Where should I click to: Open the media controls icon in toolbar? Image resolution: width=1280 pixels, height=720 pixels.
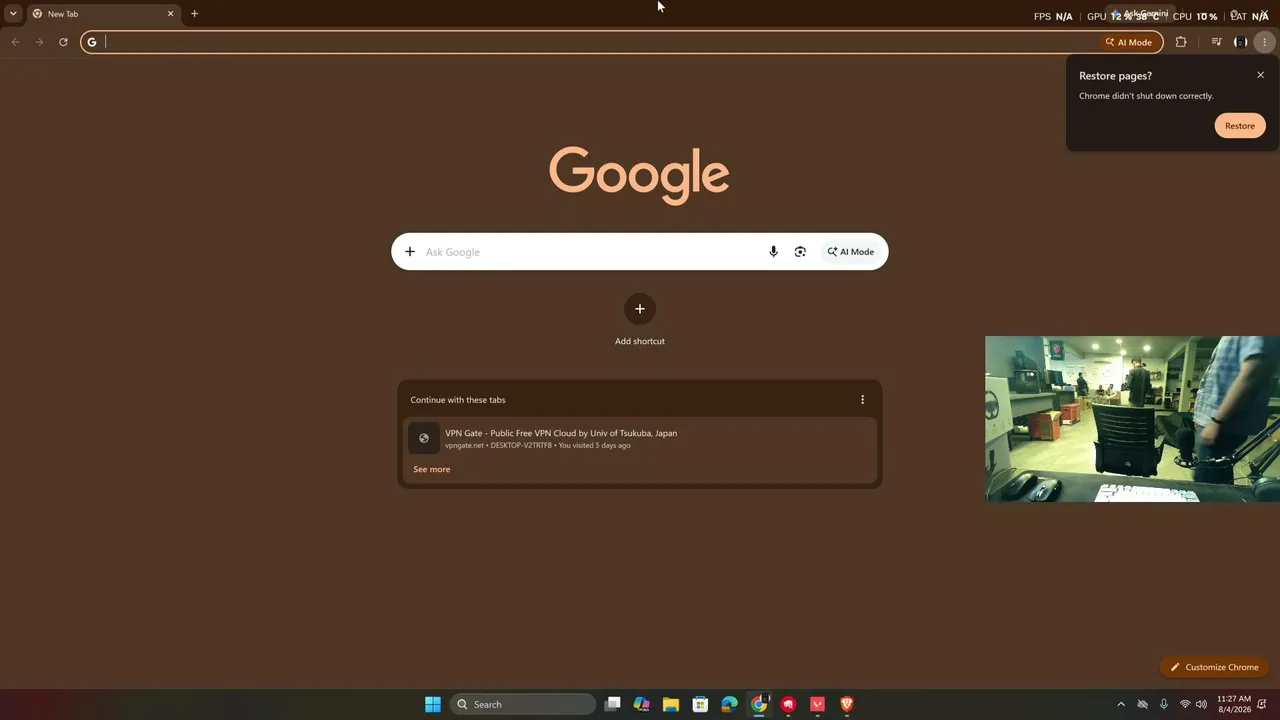1216,42
